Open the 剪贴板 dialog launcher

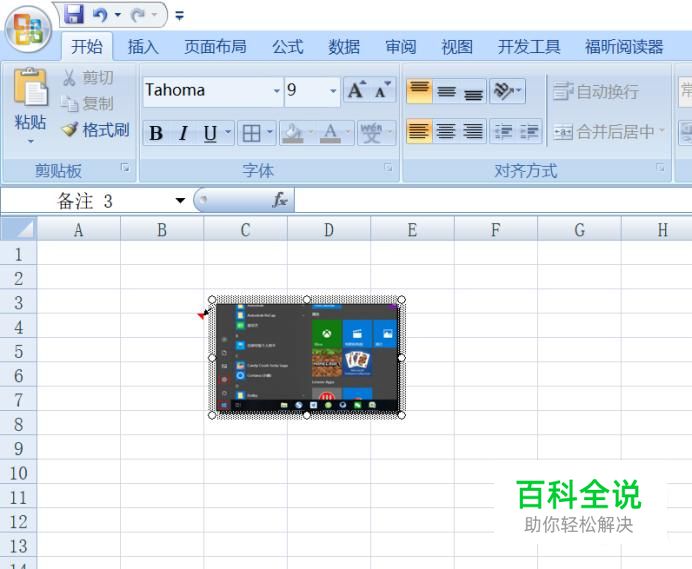(125, 167)
